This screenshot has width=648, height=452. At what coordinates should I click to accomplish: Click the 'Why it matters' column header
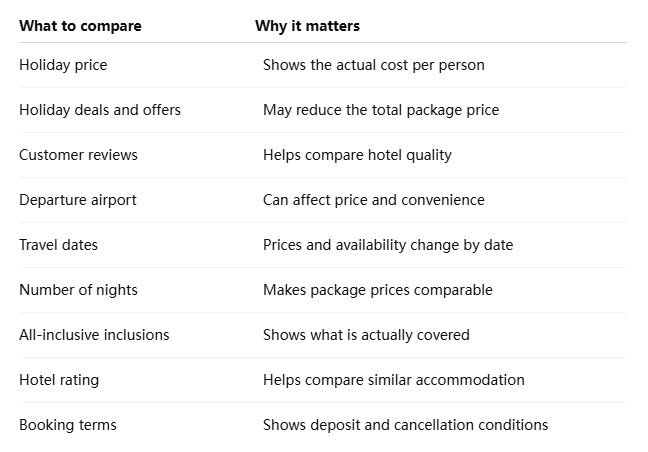pyautogui.click(x=307, y=26)
